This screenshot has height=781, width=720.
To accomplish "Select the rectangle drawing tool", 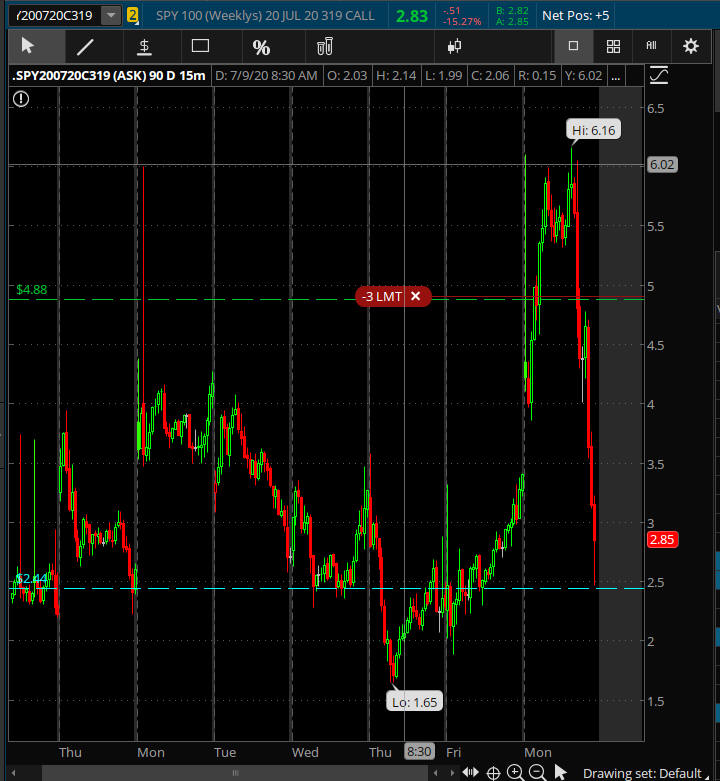I will 200,46.
